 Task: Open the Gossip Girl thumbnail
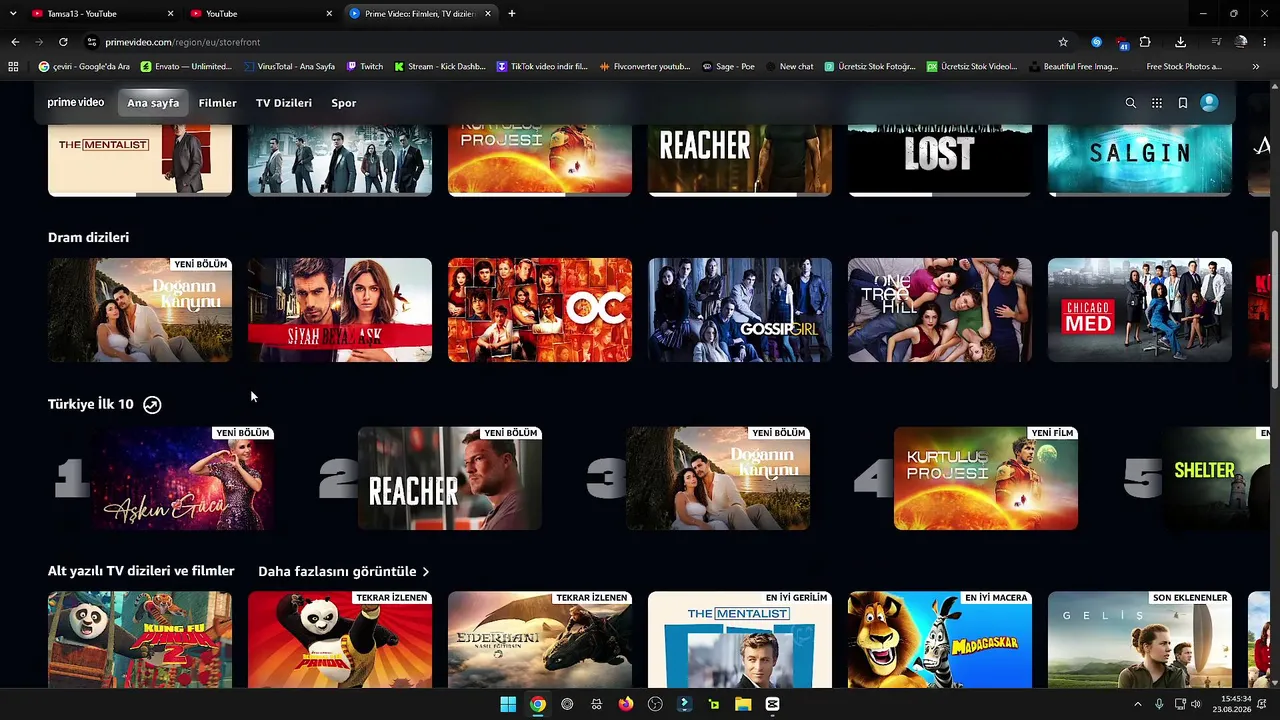click(740, 310)
